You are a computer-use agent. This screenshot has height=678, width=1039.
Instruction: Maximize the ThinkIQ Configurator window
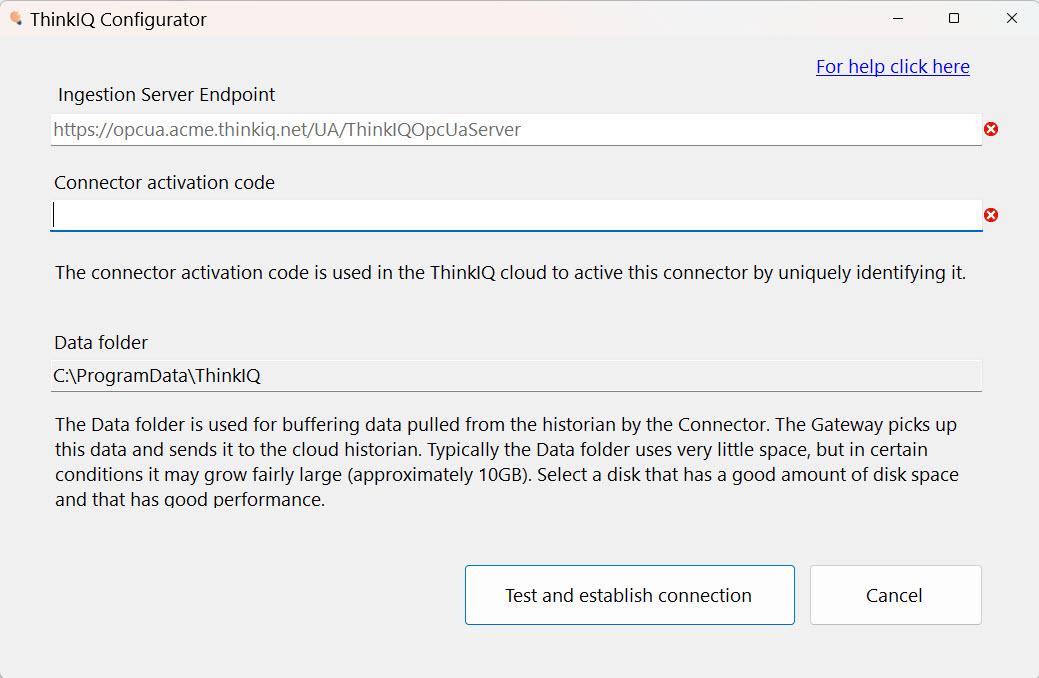(954, 19)
